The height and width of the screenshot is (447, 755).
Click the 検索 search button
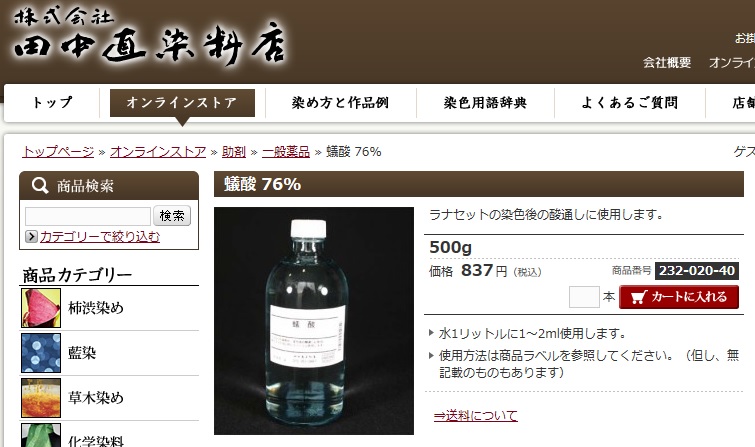click(172, 216)
